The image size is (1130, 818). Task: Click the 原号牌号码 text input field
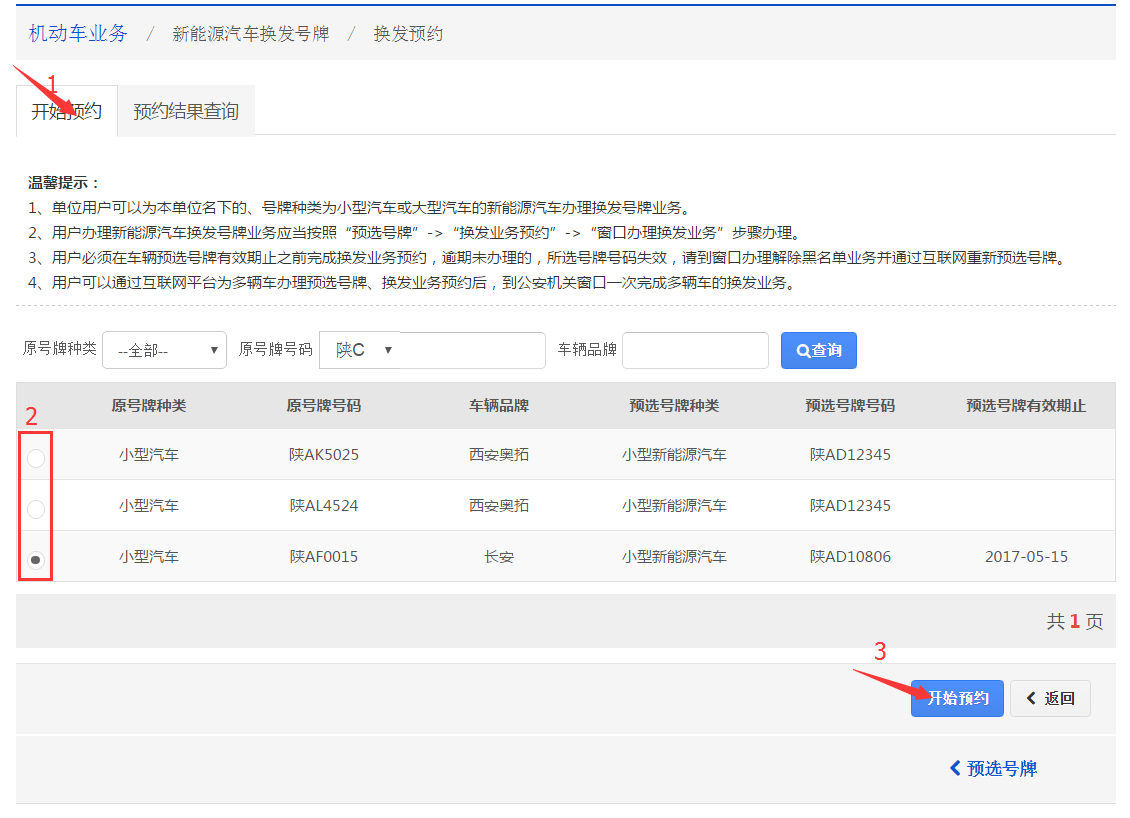(x=472, y=350)
